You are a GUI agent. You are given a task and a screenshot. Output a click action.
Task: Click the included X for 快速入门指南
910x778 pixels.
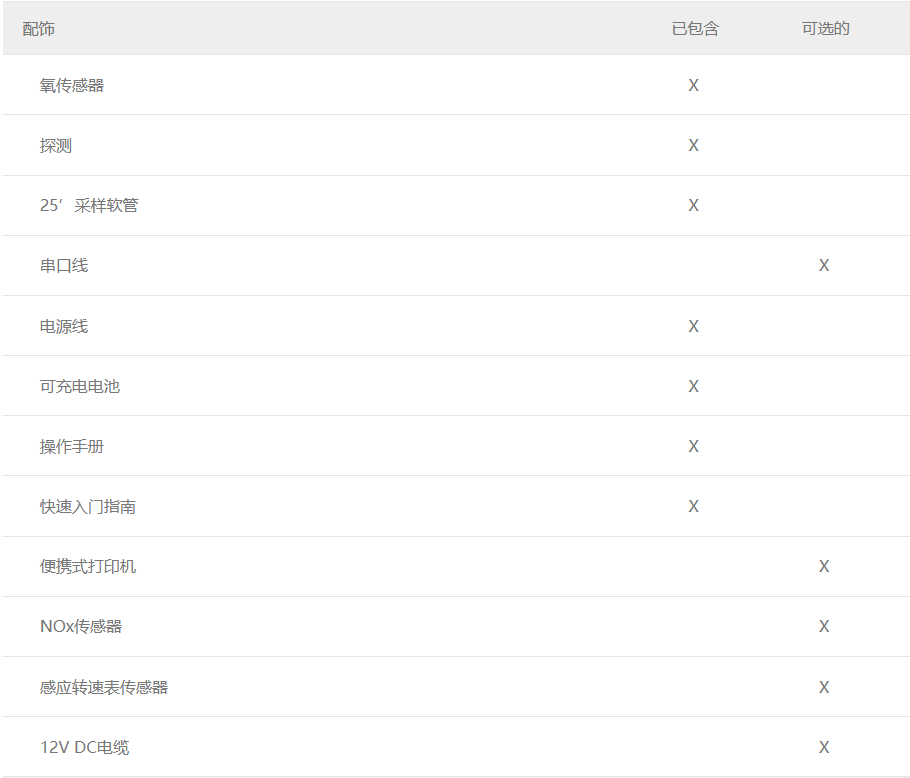click(x=694, y=506)
